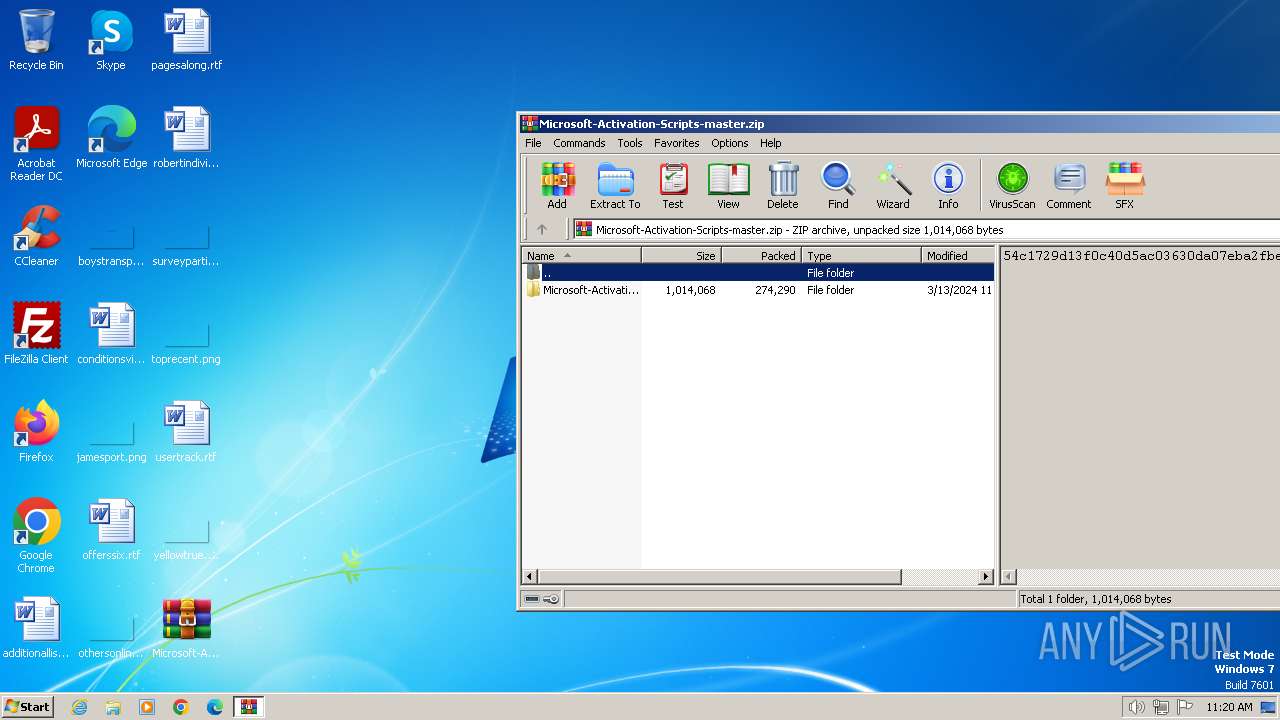
Task: Select the additionallis... desktop document
Action: (36, 628)
